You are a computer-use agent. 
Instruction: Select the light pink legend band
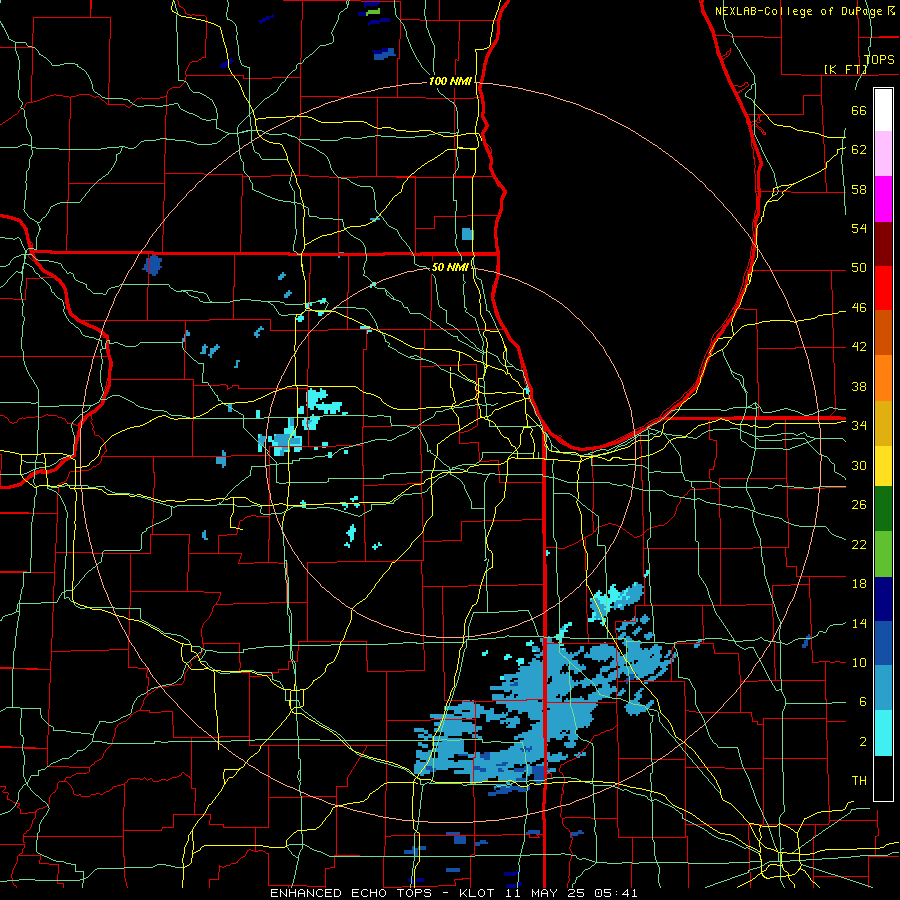coord(883,154)
